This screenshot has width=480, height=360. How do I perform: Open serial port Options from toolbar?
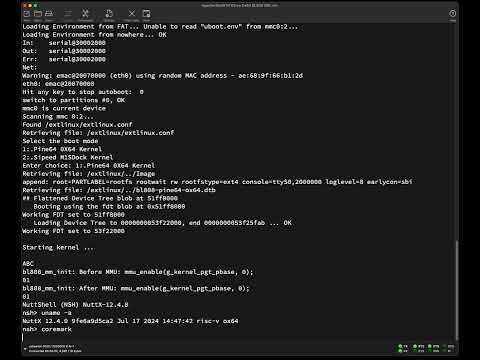(x=109, y=14)
